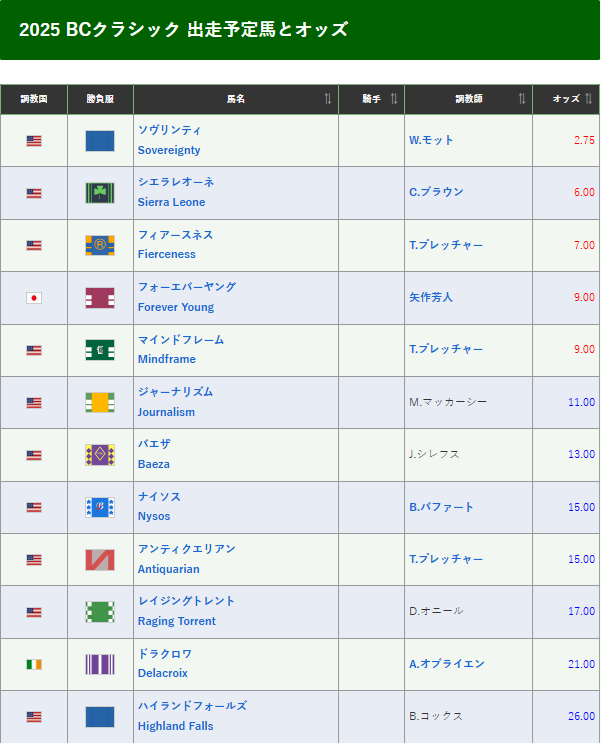This screenshot has width=602, height=743.
Task: Click the 調教国 column header
Action: 34,99
